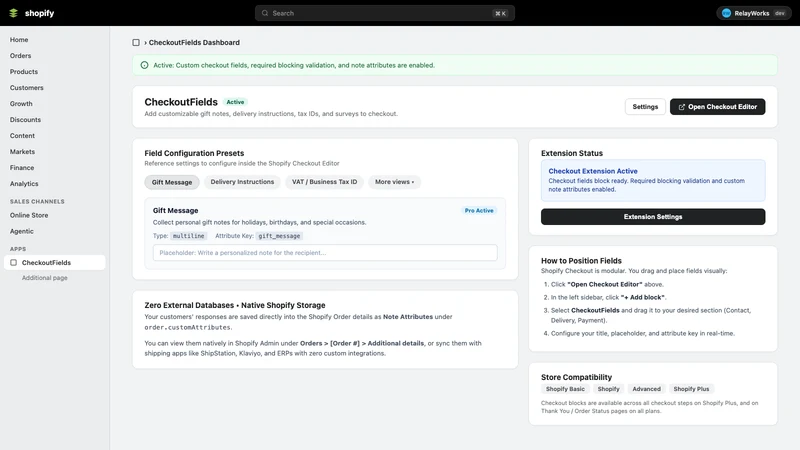Open Additional page under CheckoutFields
The height and width of the screenshot is (450, 800).
[x=44, y=278]
